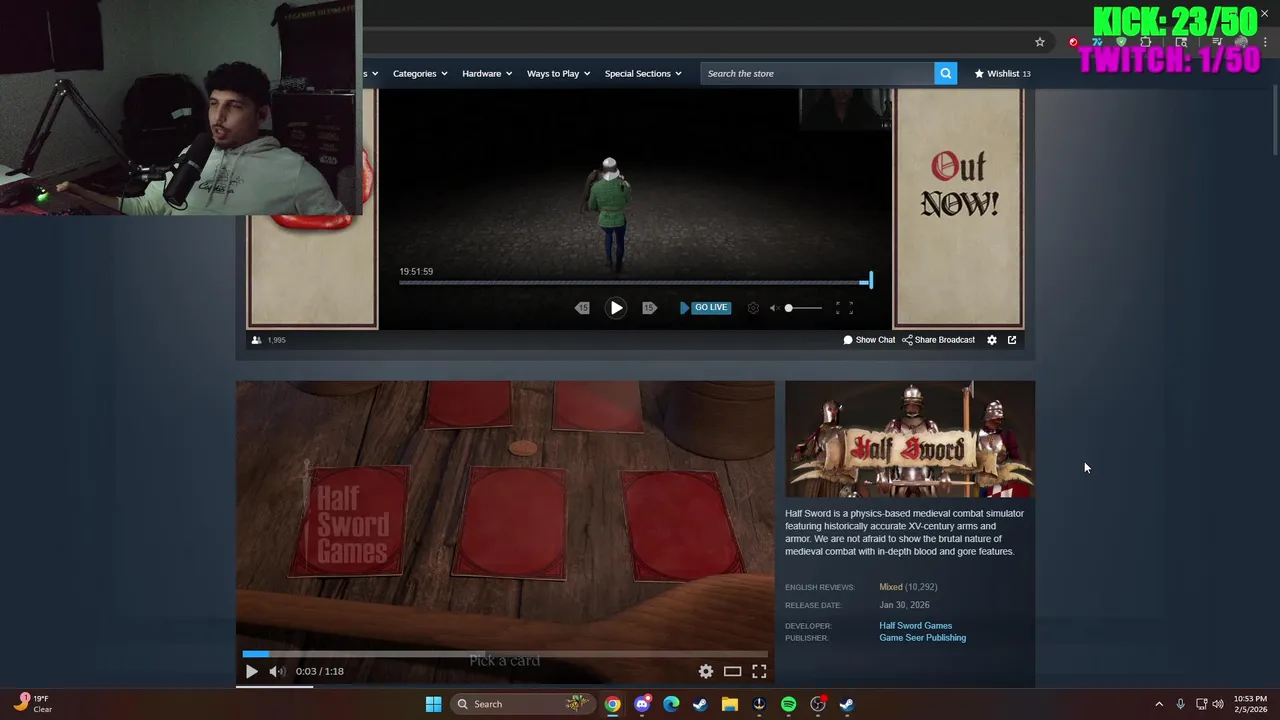Open system volume tray icon
The width and height of the screenshot is (1280, 720).
1218,704
